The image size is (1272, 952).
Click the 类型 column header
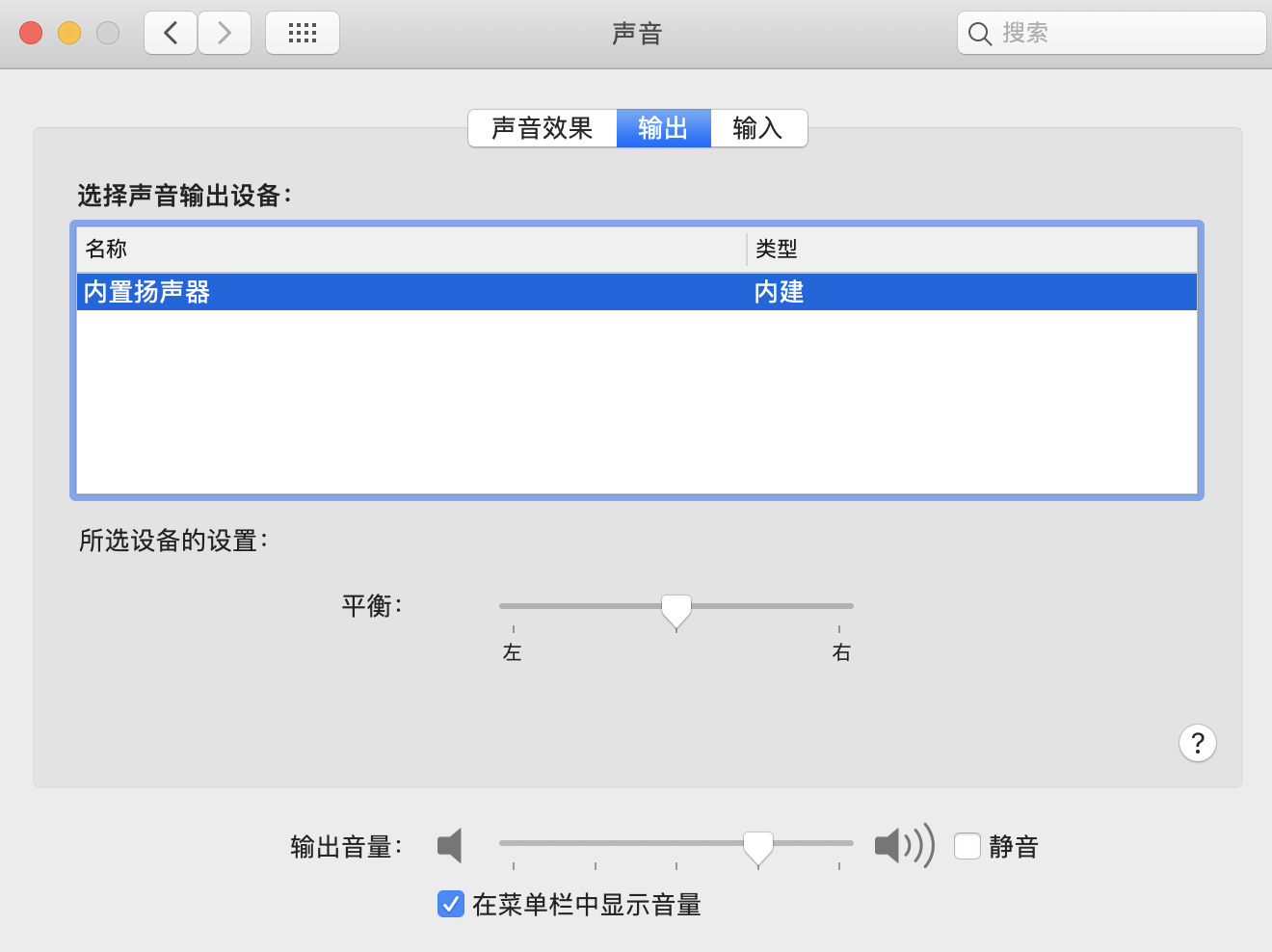click(777, 250)
